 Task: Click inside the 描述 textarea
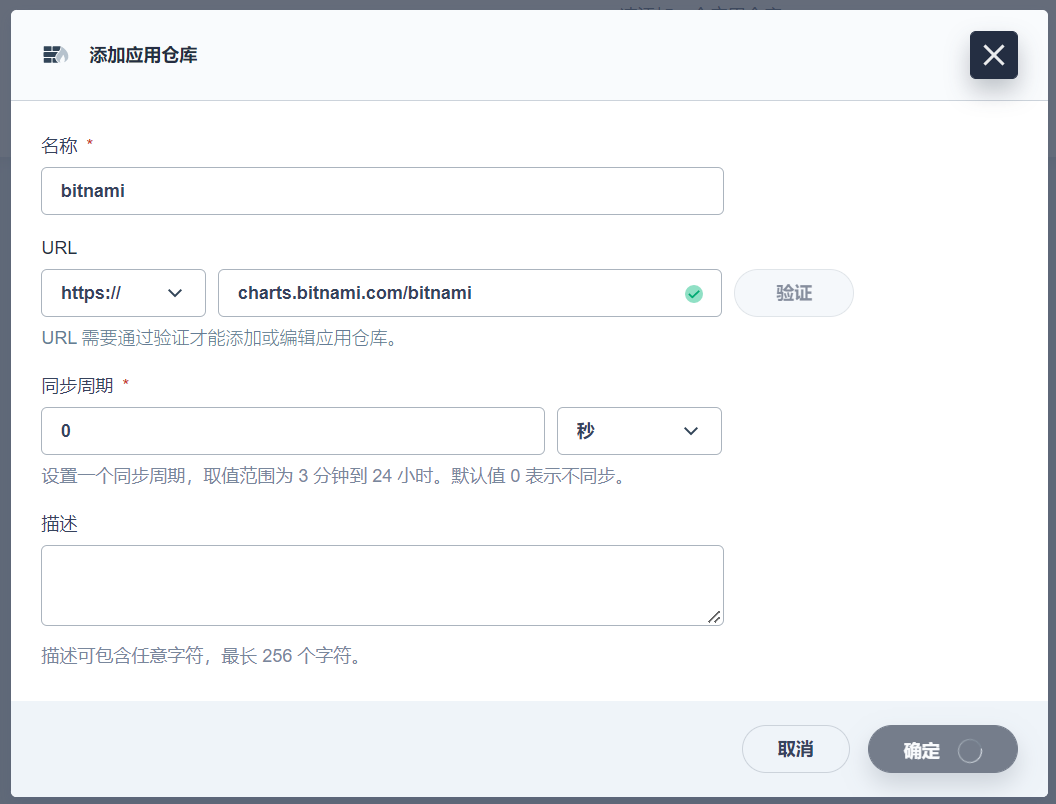click(382, 586)
